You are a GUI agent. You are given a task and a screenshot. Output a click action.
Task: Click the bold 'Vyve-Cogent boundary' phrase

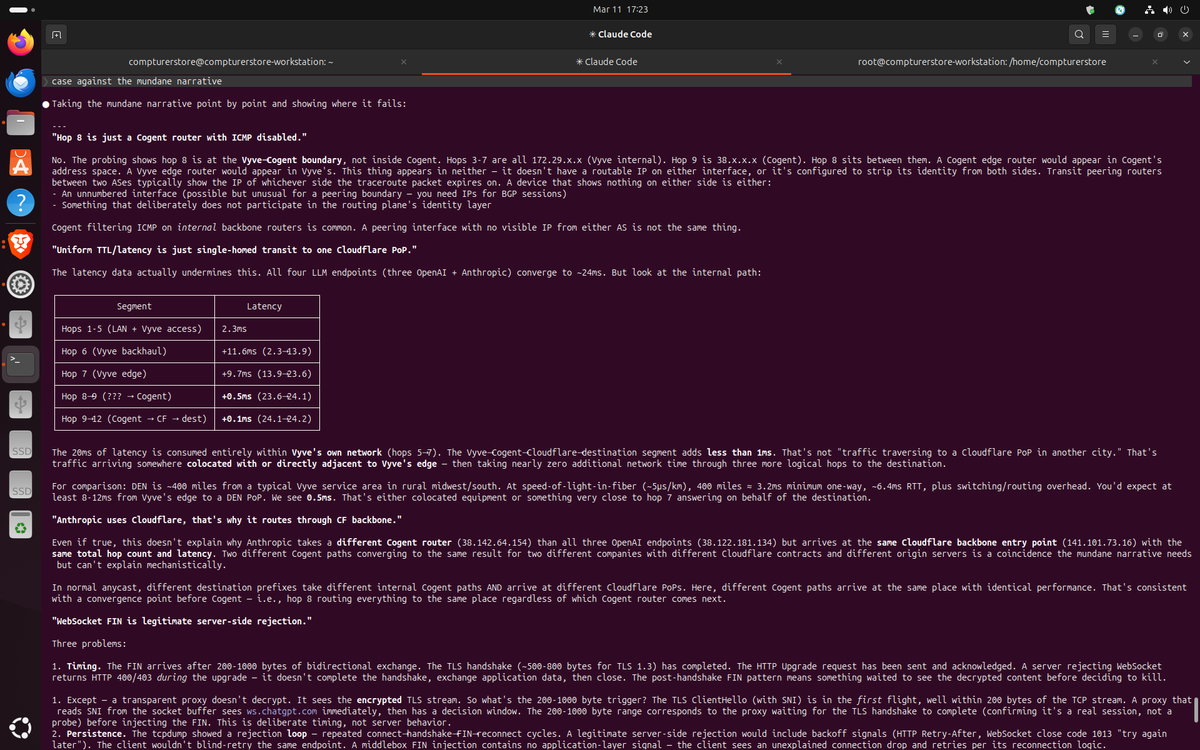click(294, 160)
